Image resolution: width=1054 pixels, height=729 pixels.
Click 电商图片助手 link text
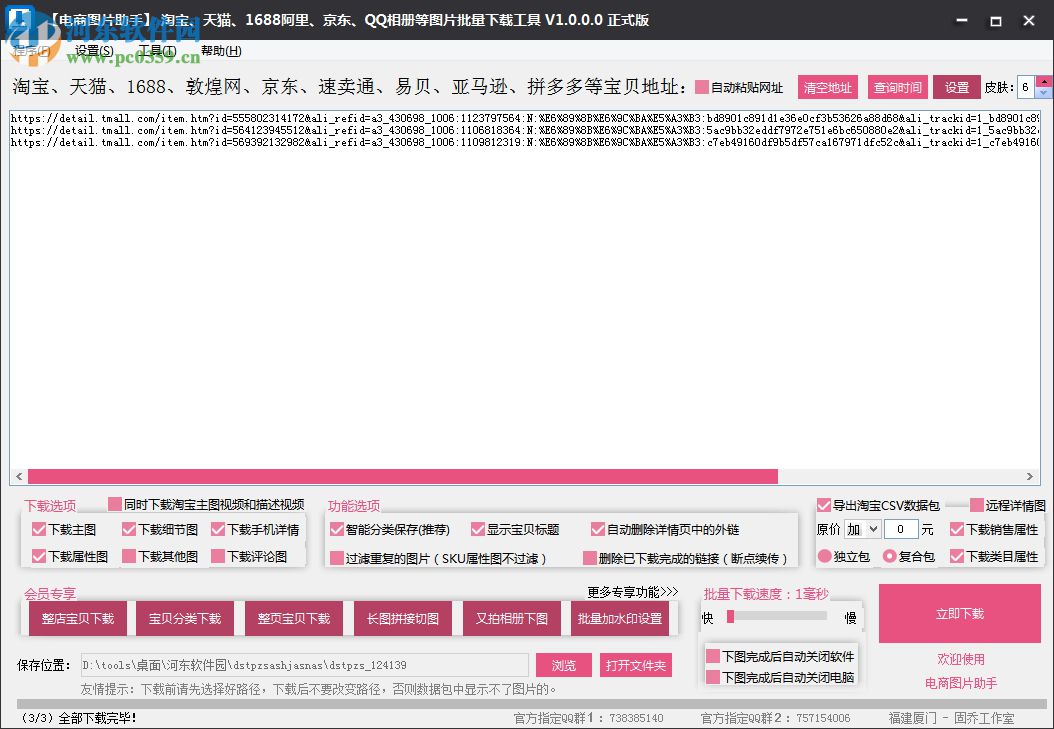coord(961,683)
